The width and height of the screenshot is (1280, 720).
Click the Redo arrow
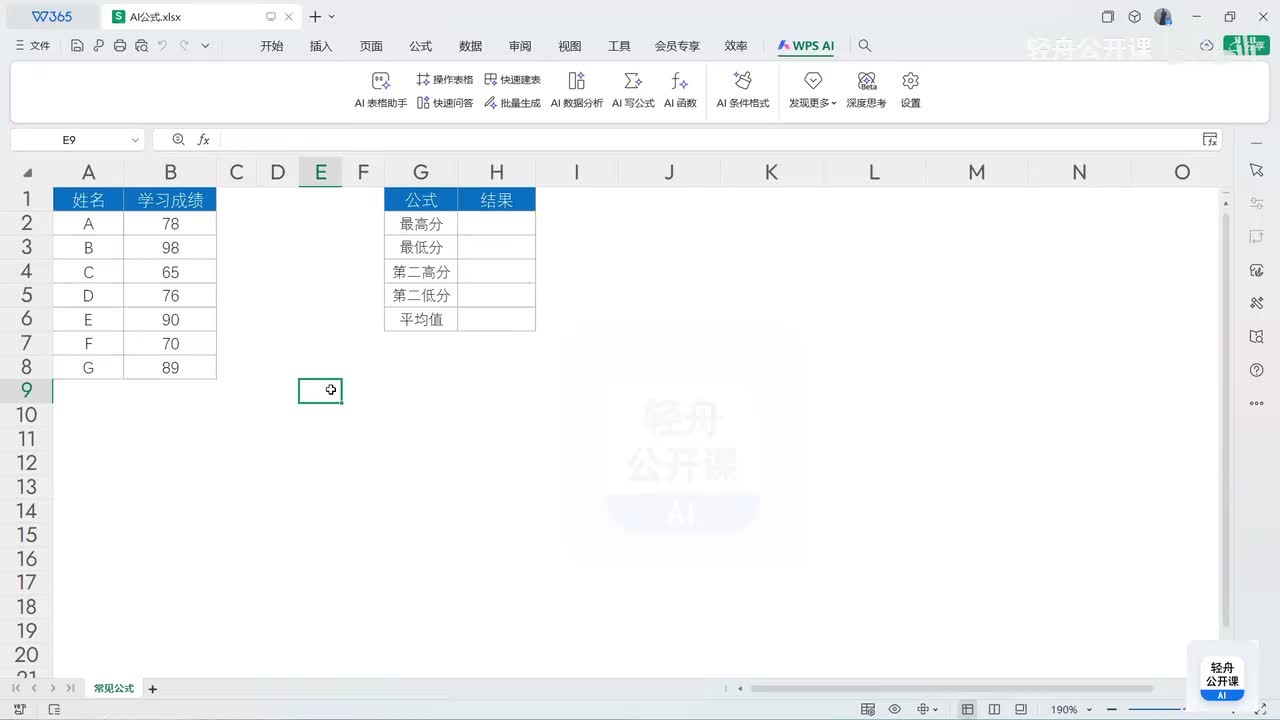(x=184, y=46)
